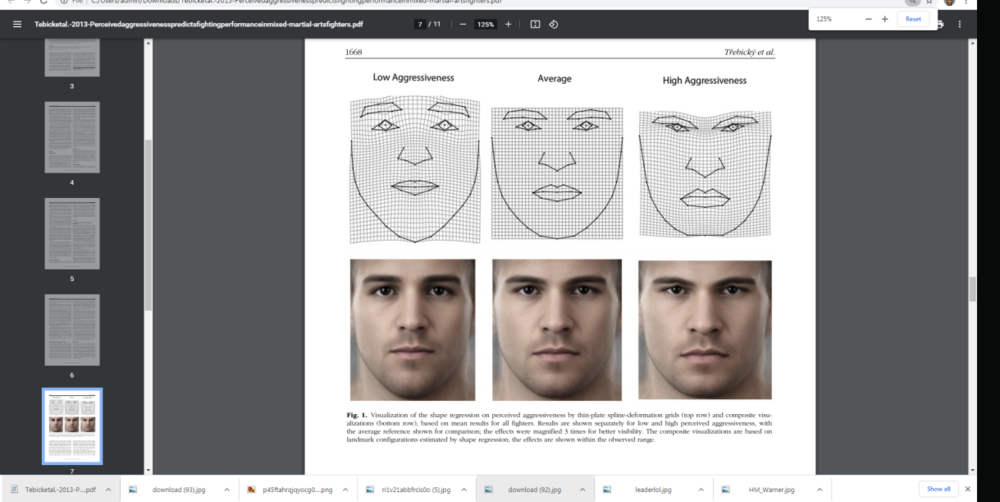Click the main document vertical scrollbar thumb
1000x502 pixels.
[973, 289]
